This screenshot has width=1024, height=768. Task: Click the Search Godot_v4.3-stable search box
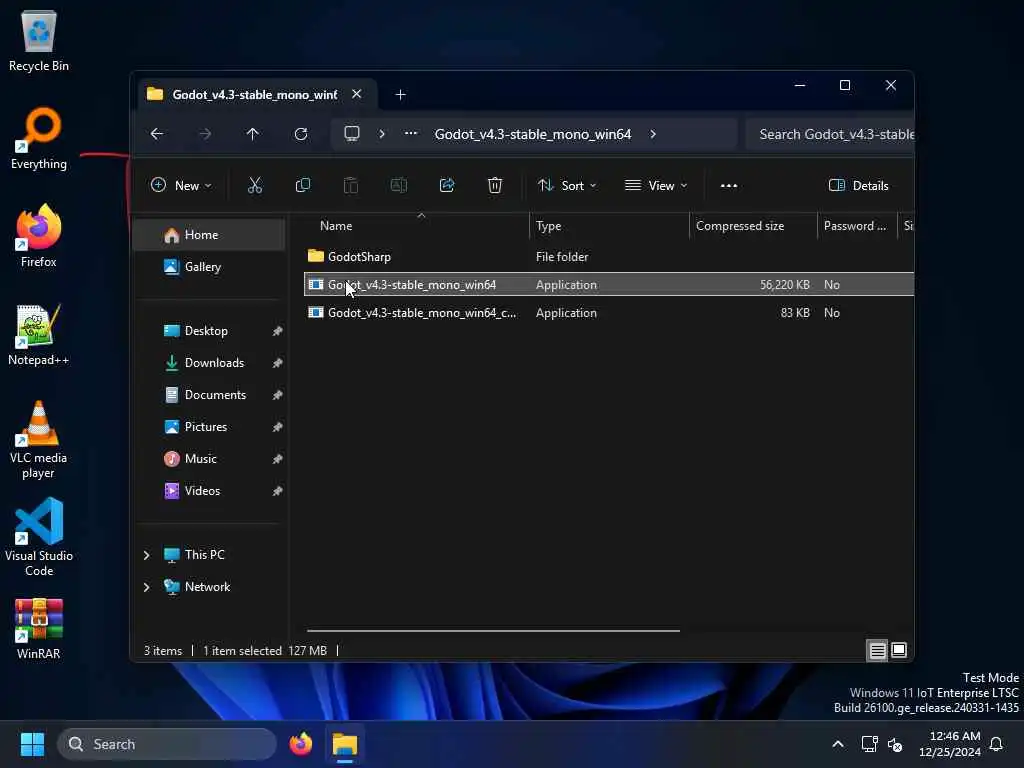(x=829, y=134)
